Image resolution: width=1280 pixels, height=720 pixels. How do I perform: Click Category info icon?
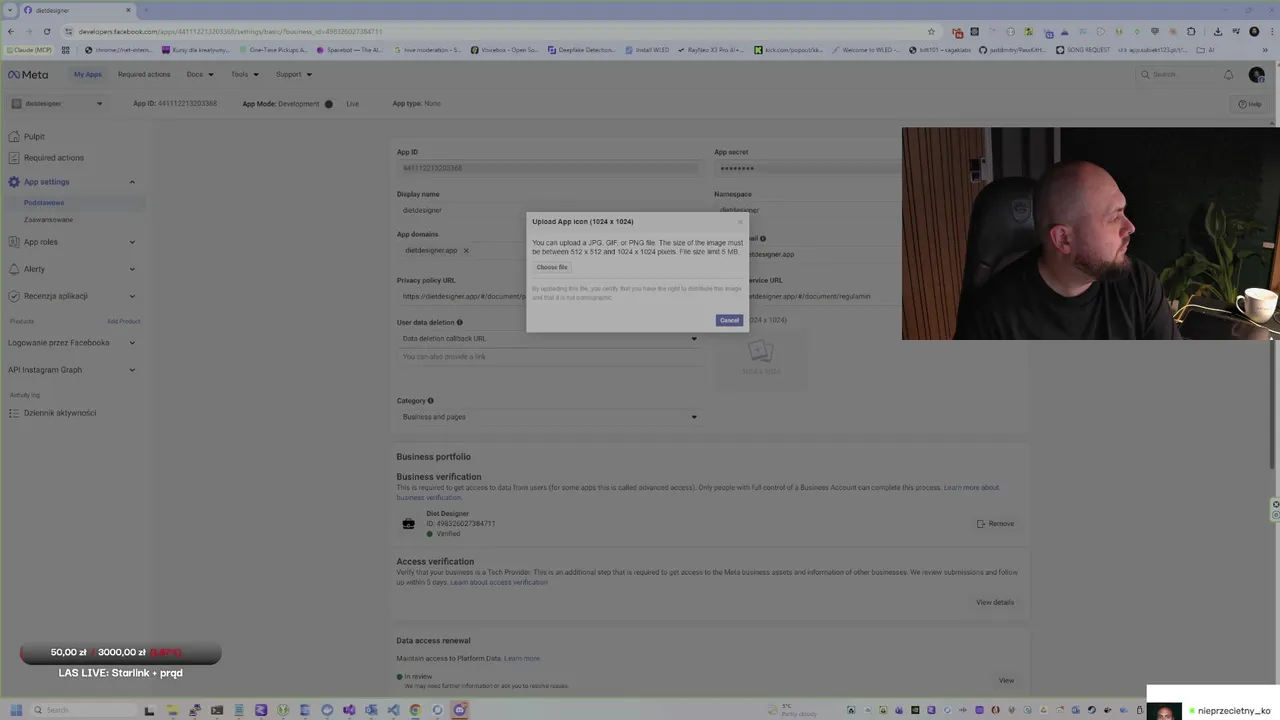point(431,401)
